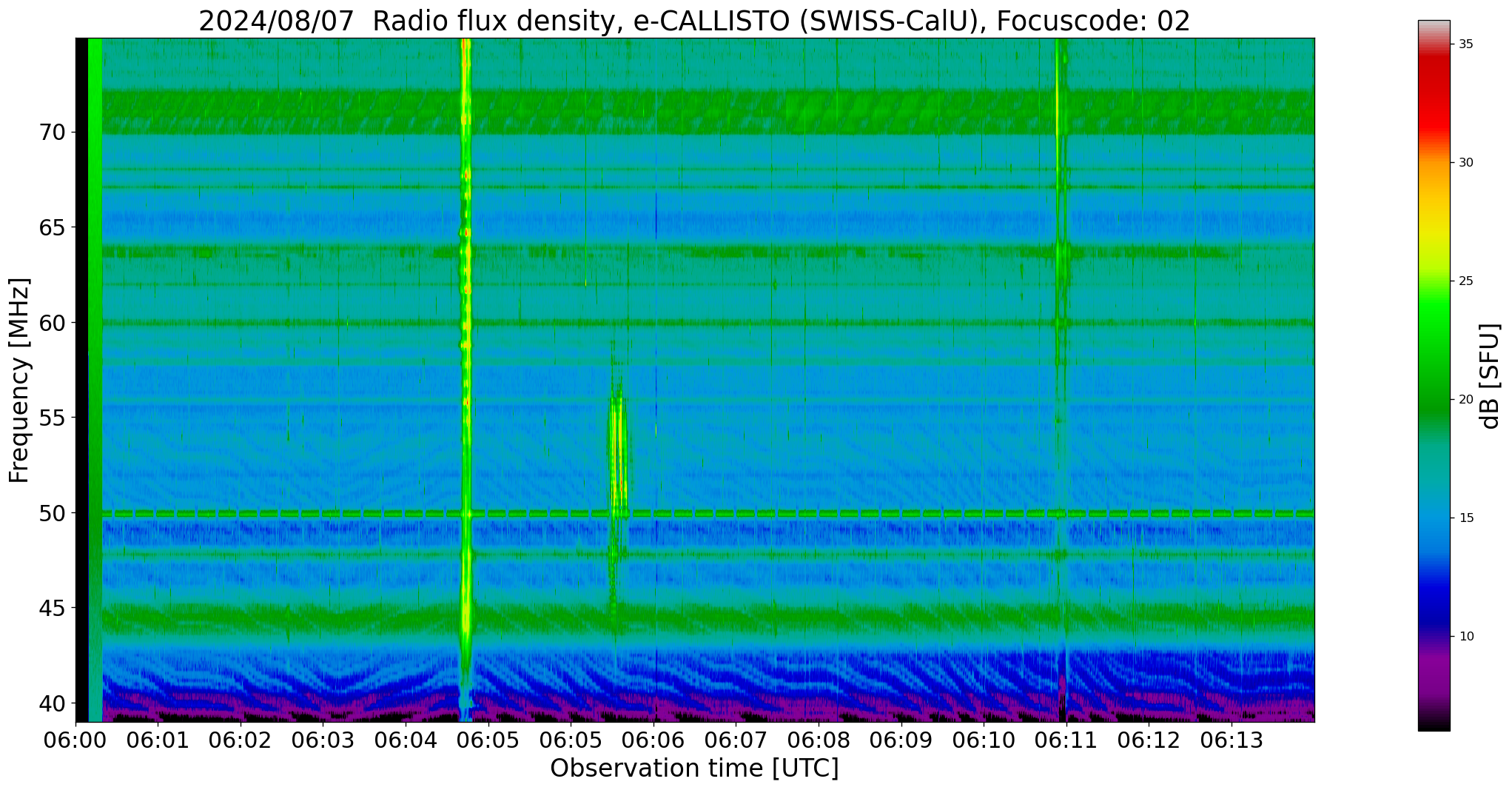The height and width of the screenshot is (790, 1512).
Task: Click the 06:13 time tick label
Action: (1231, 740)
